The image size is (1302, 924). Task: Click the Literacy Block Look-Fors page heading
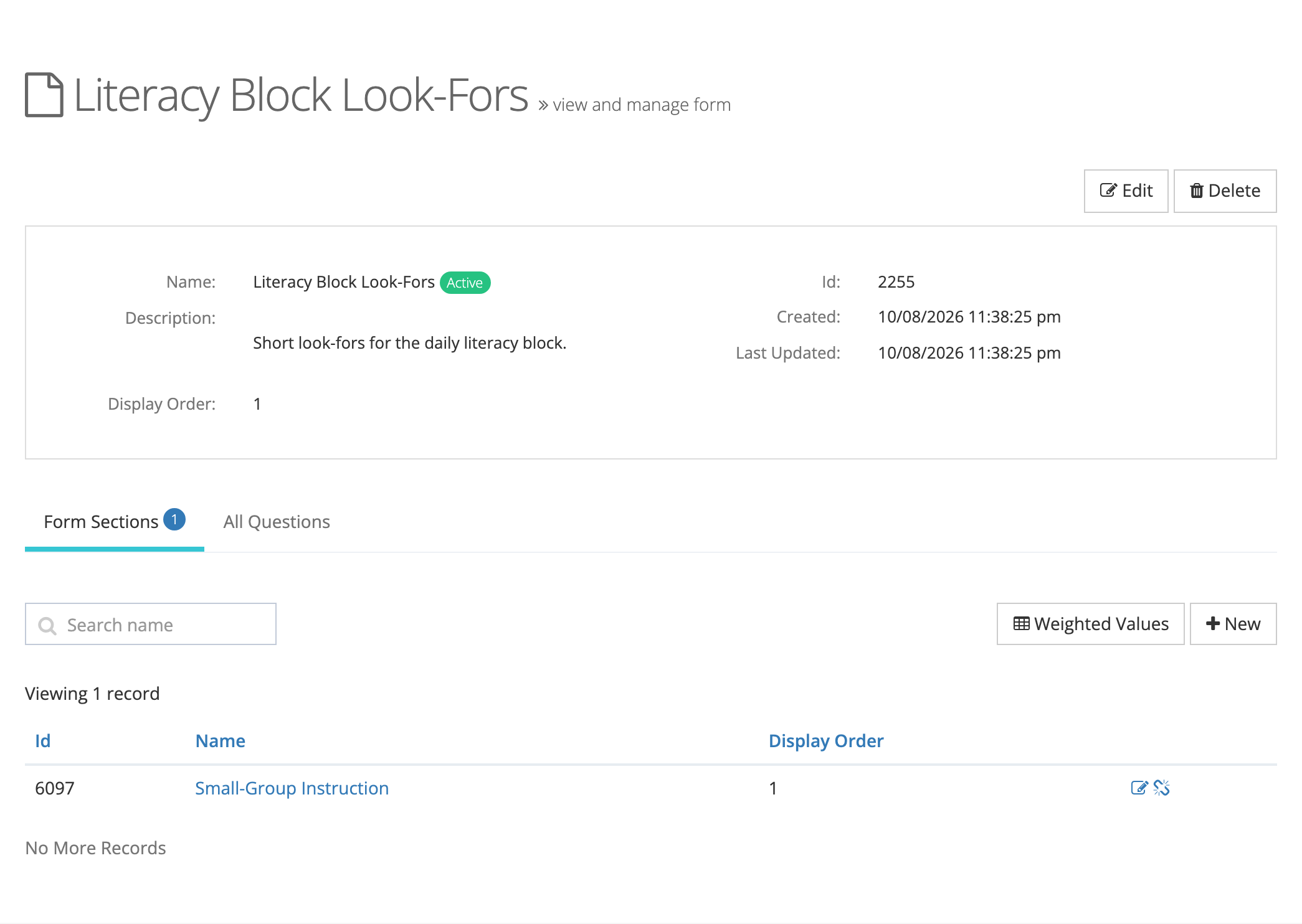point(301,95)
